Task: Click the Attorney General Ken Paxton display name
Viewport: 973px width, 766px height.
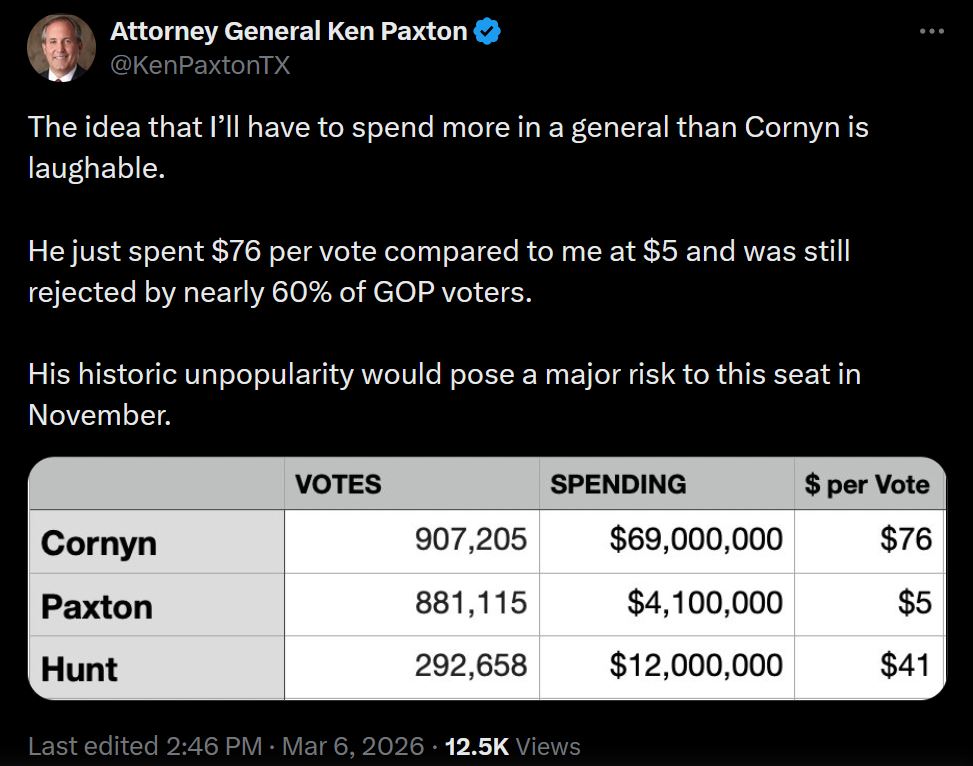Action: (x=288, y=32)
